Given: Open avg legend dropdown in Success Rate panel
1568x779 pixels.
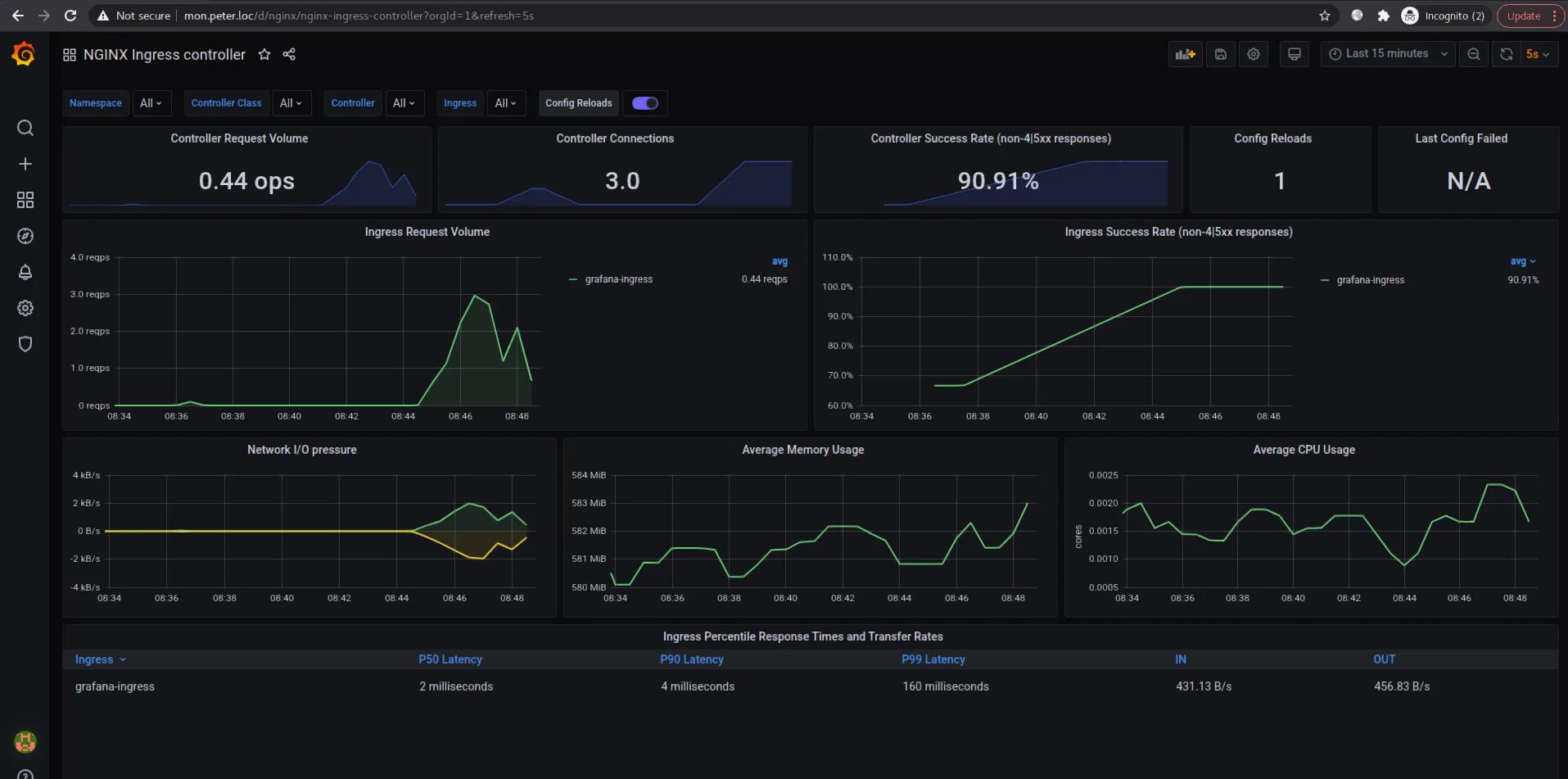Looking at the screenshot, I should [1523, 261].
